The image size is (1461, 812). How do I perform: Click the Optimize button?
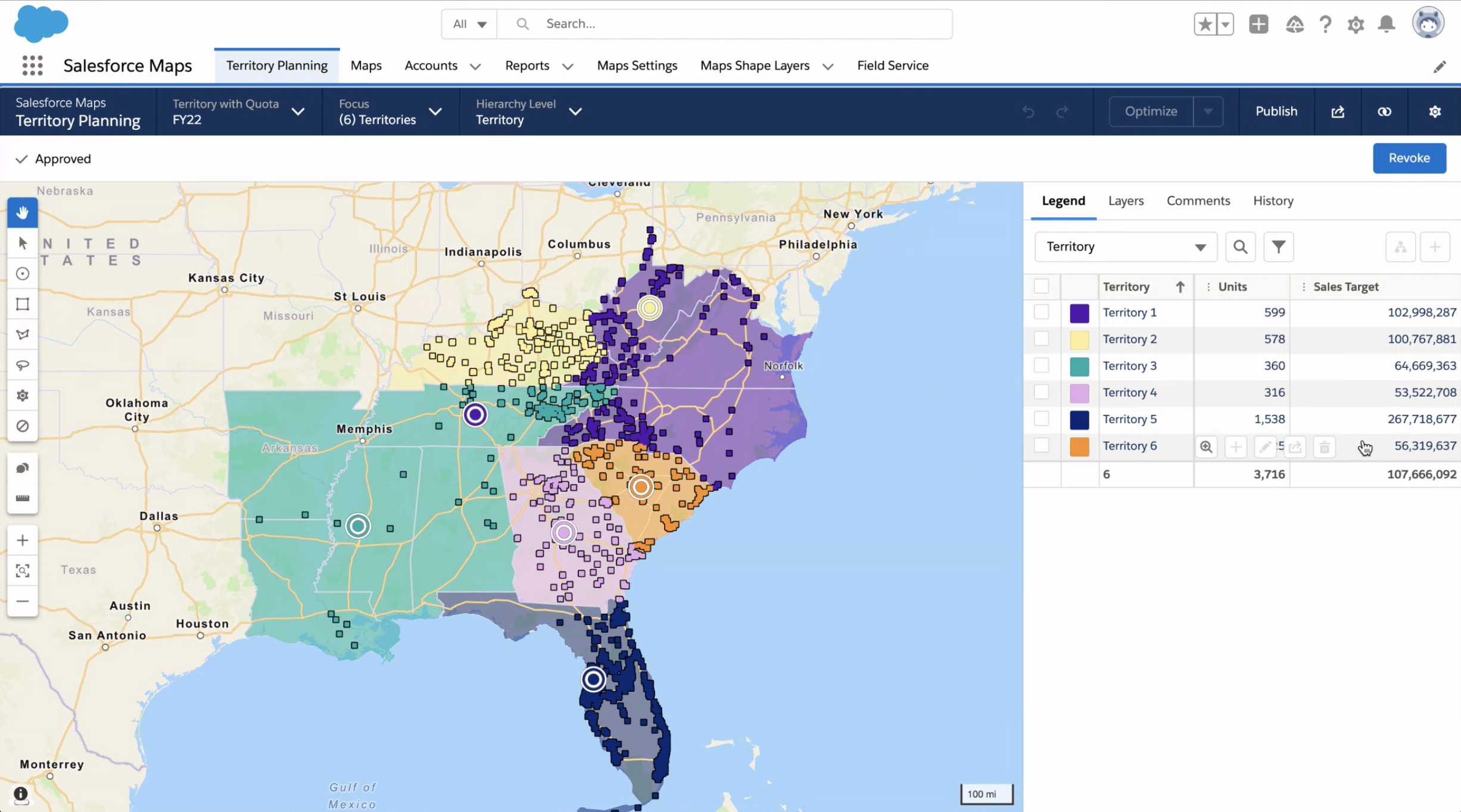pyautogui.click(x=1151, y=111)
